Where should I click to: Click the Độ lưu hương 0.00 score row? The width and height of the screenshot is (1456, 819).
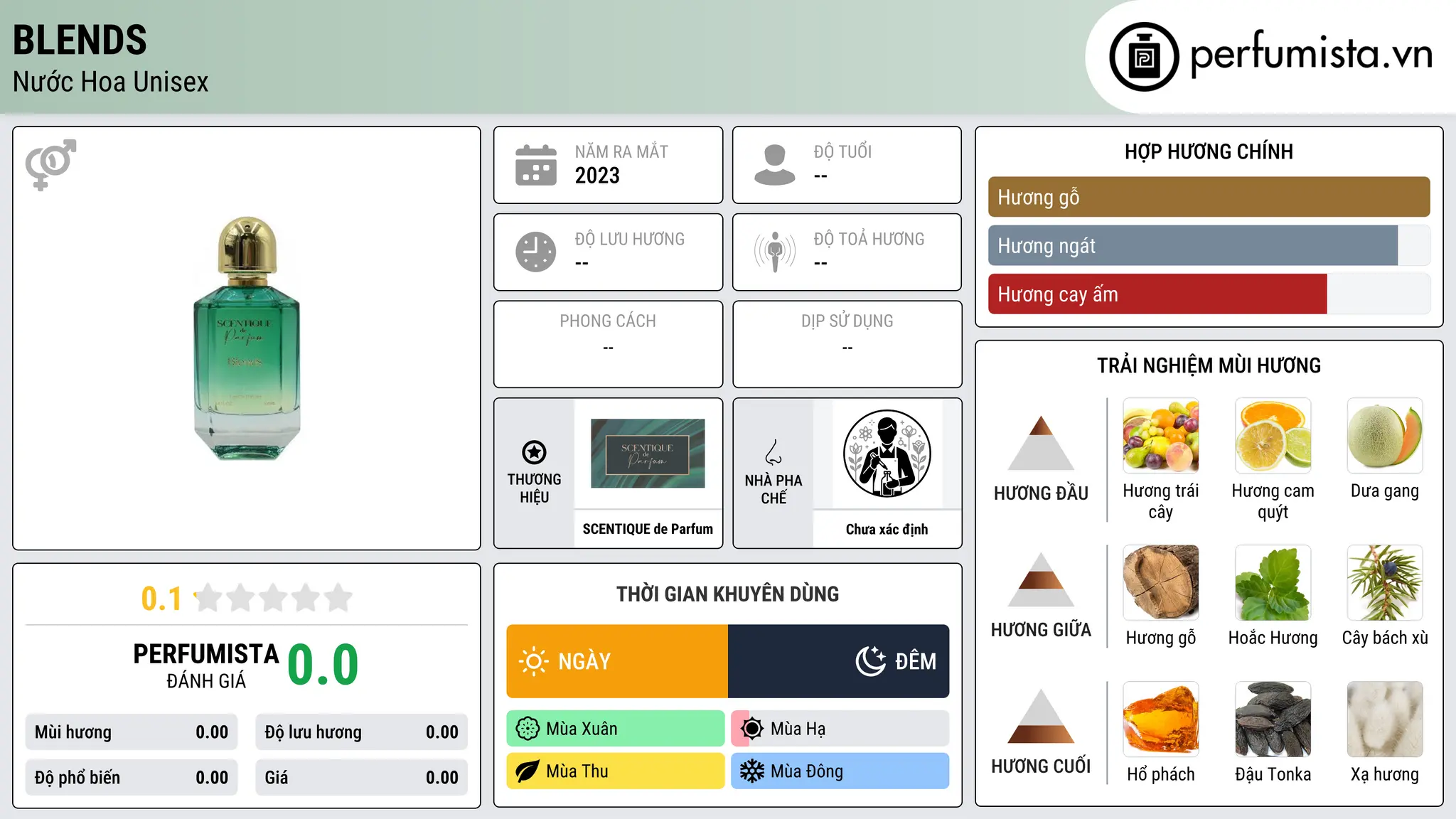361,732
